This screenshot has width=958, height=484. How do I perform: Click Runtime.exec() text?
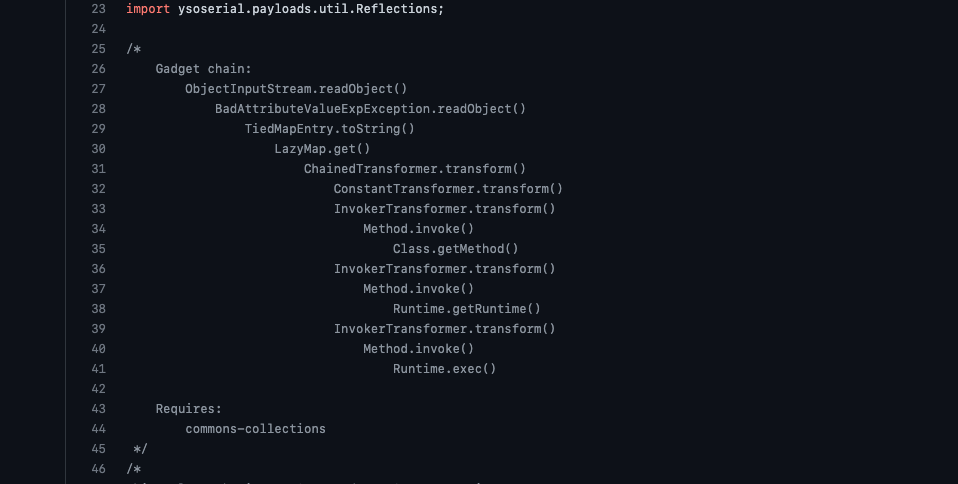click(444, 369)
